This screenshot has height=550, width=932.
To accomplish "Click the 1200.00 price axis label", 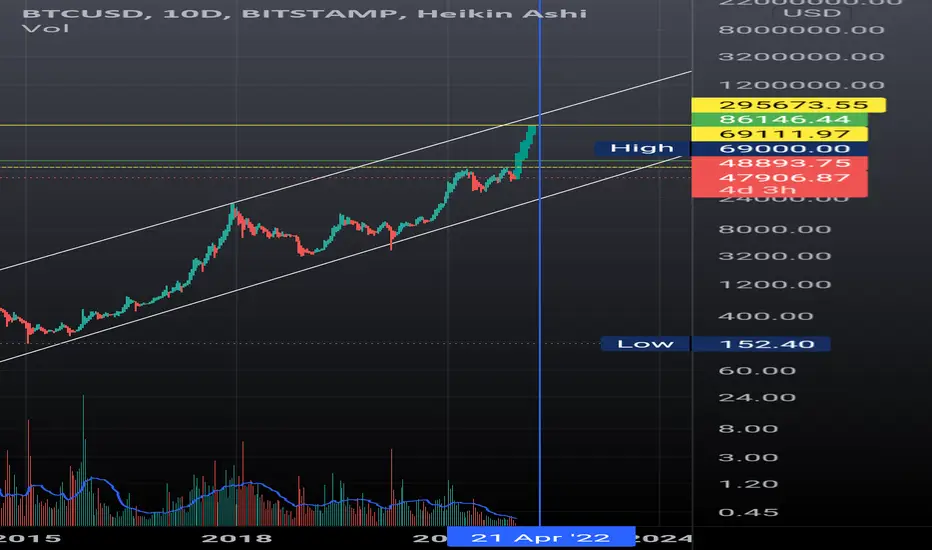I will (774, 284).
